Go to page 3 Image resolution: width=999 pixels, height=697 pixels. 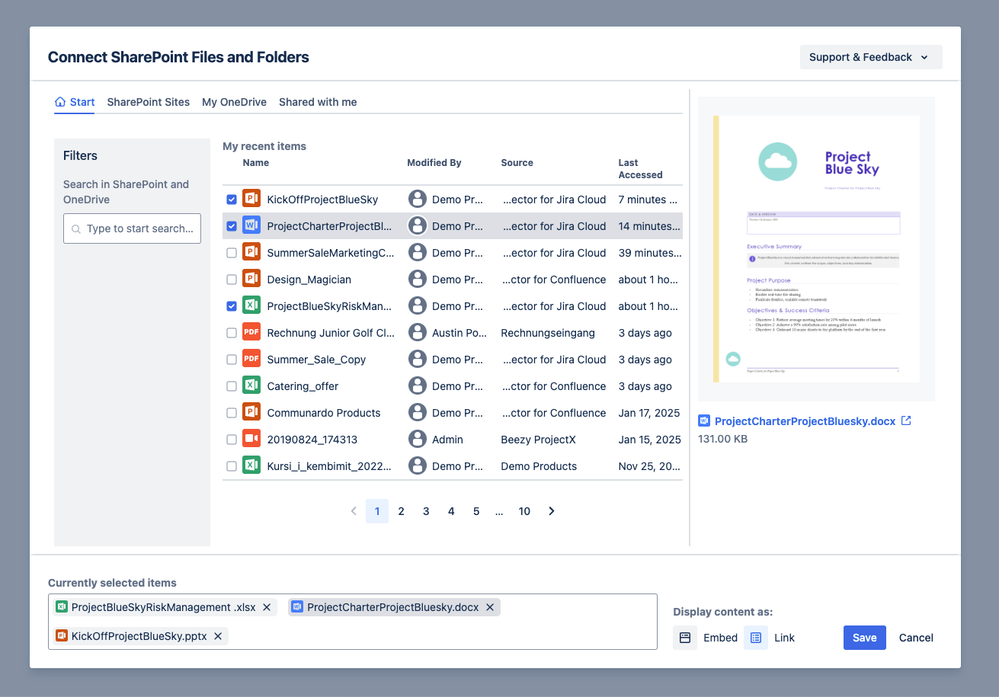(x=426, y=511)
